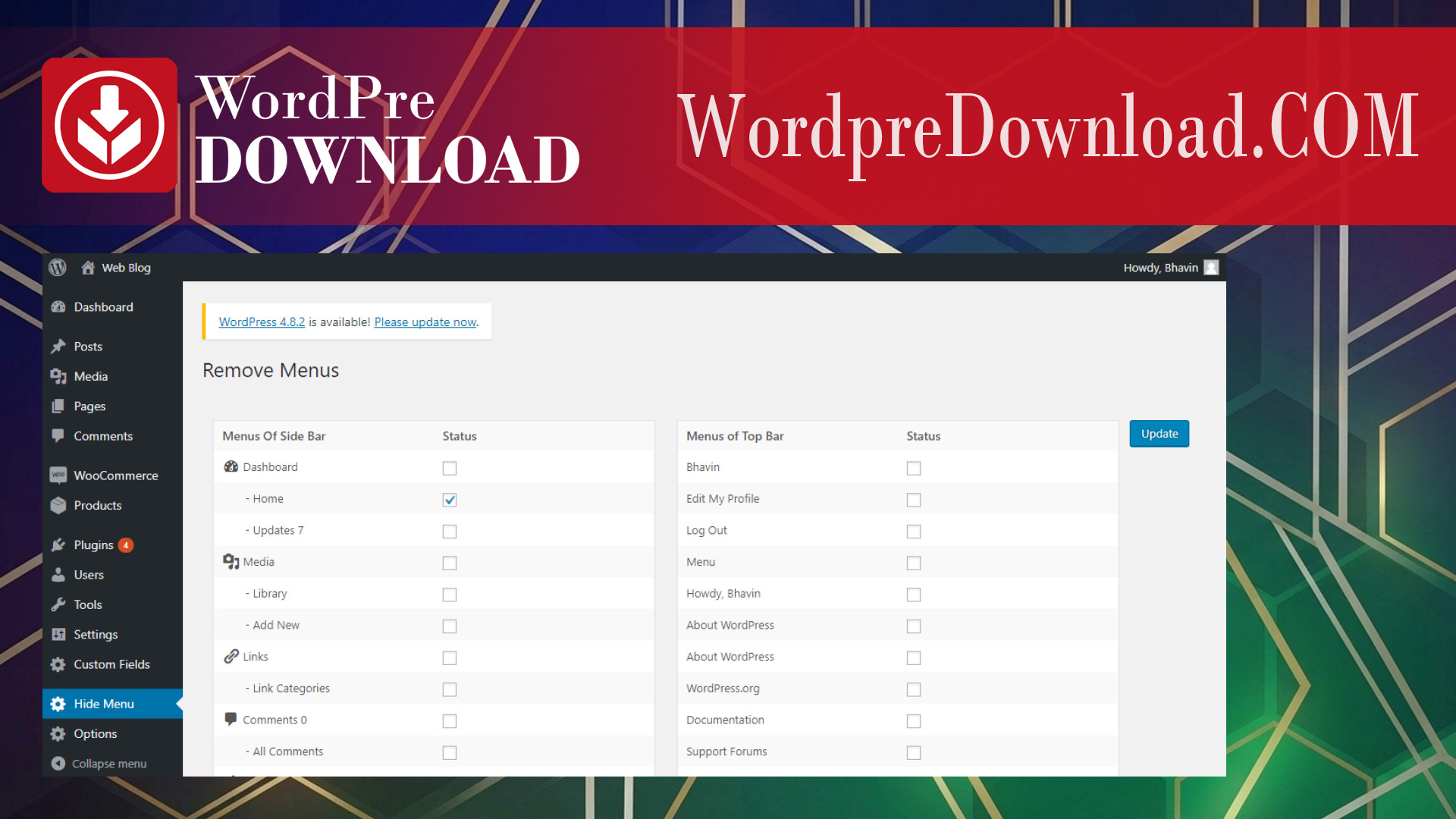Enable the Link Categories checkbox
The image size is (1456, 819).
click(450, 689)
